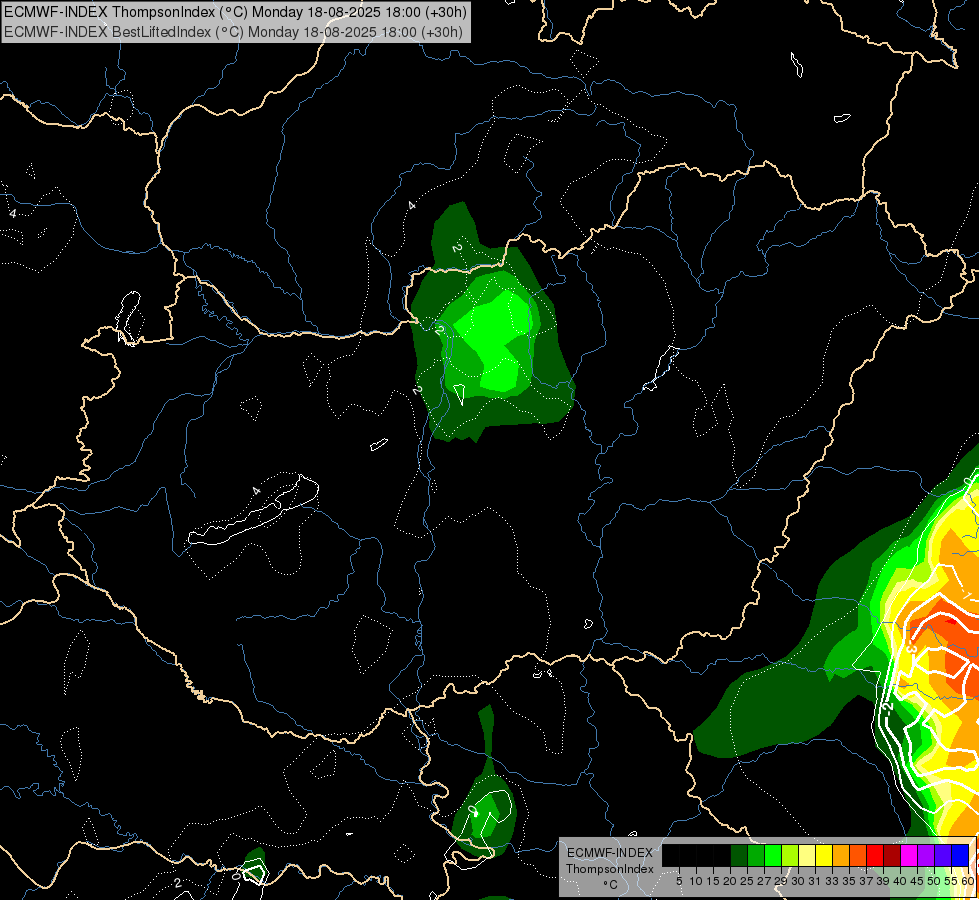
Task: Select the medium green legend swatch (25–27)
Action: tap(756, 856)
